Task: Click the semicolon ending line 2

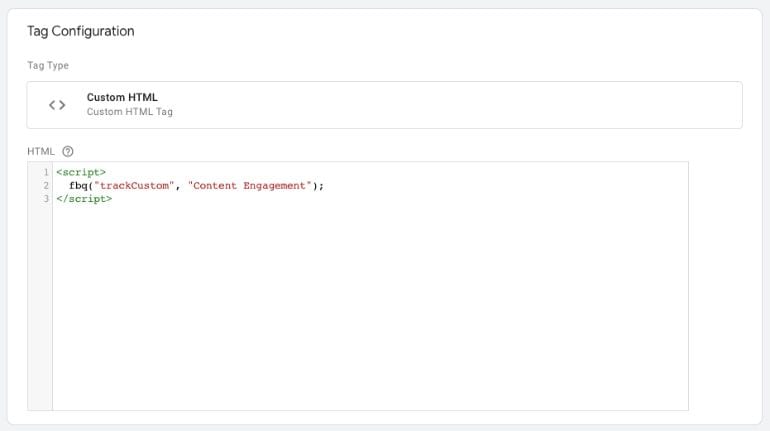Action: [323, 185]
